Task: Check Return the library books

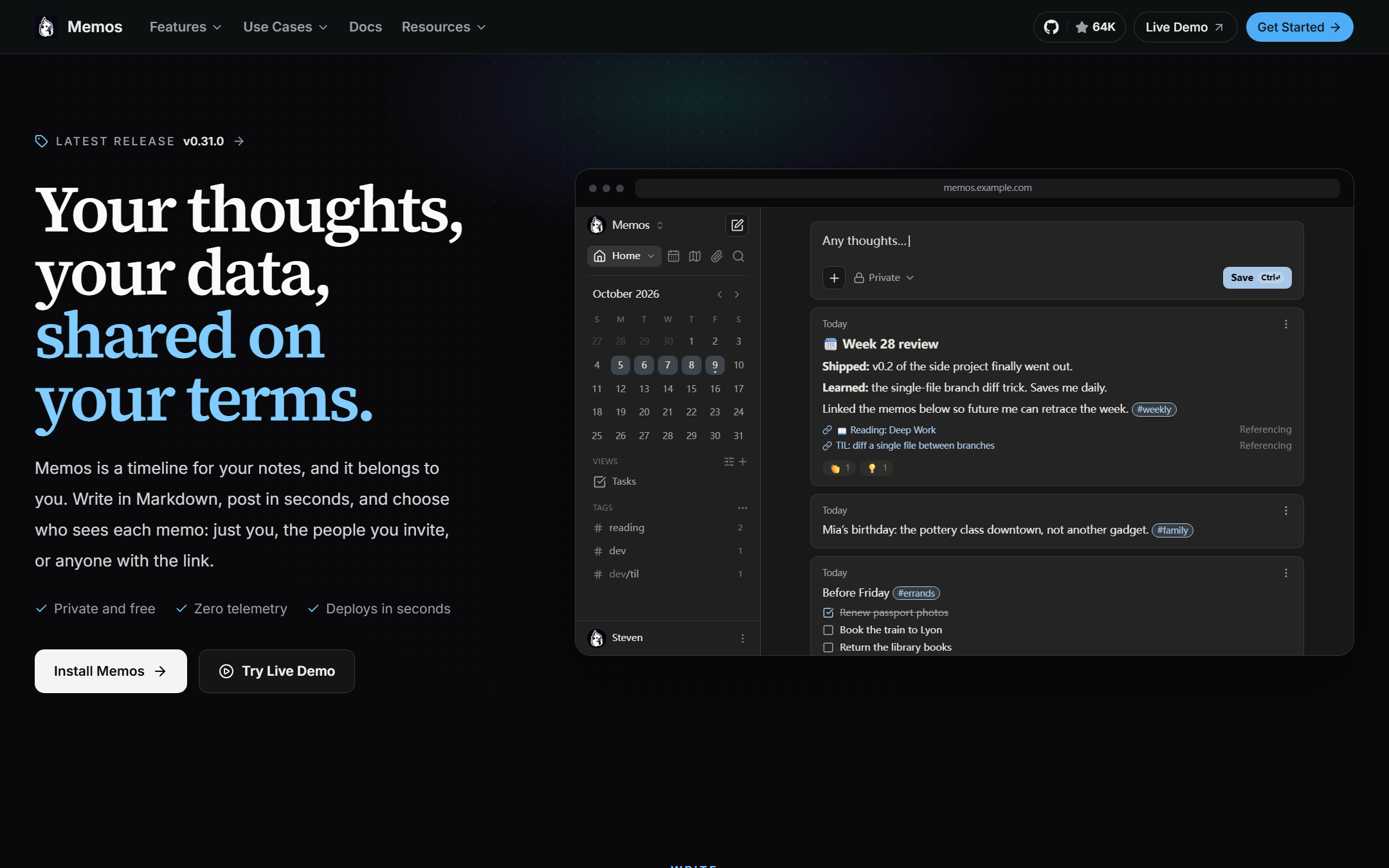Action: (828, 647)
